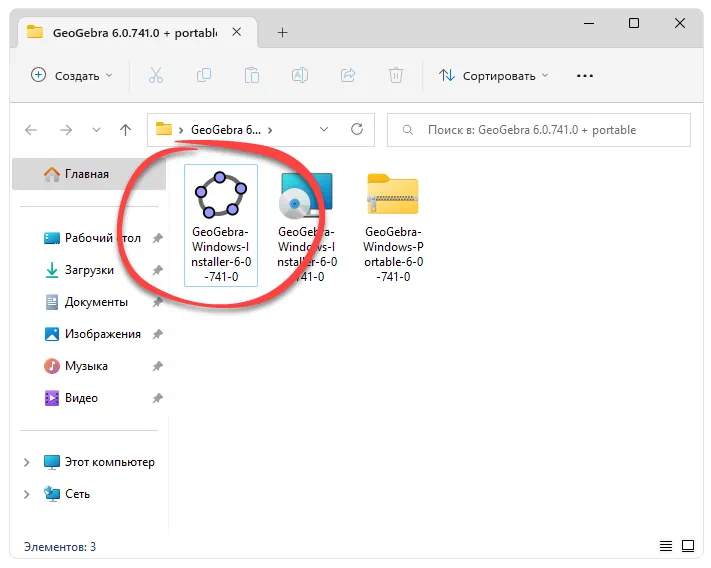Open the Видео folder
The image size is (711, 568).
pos(71,398)
